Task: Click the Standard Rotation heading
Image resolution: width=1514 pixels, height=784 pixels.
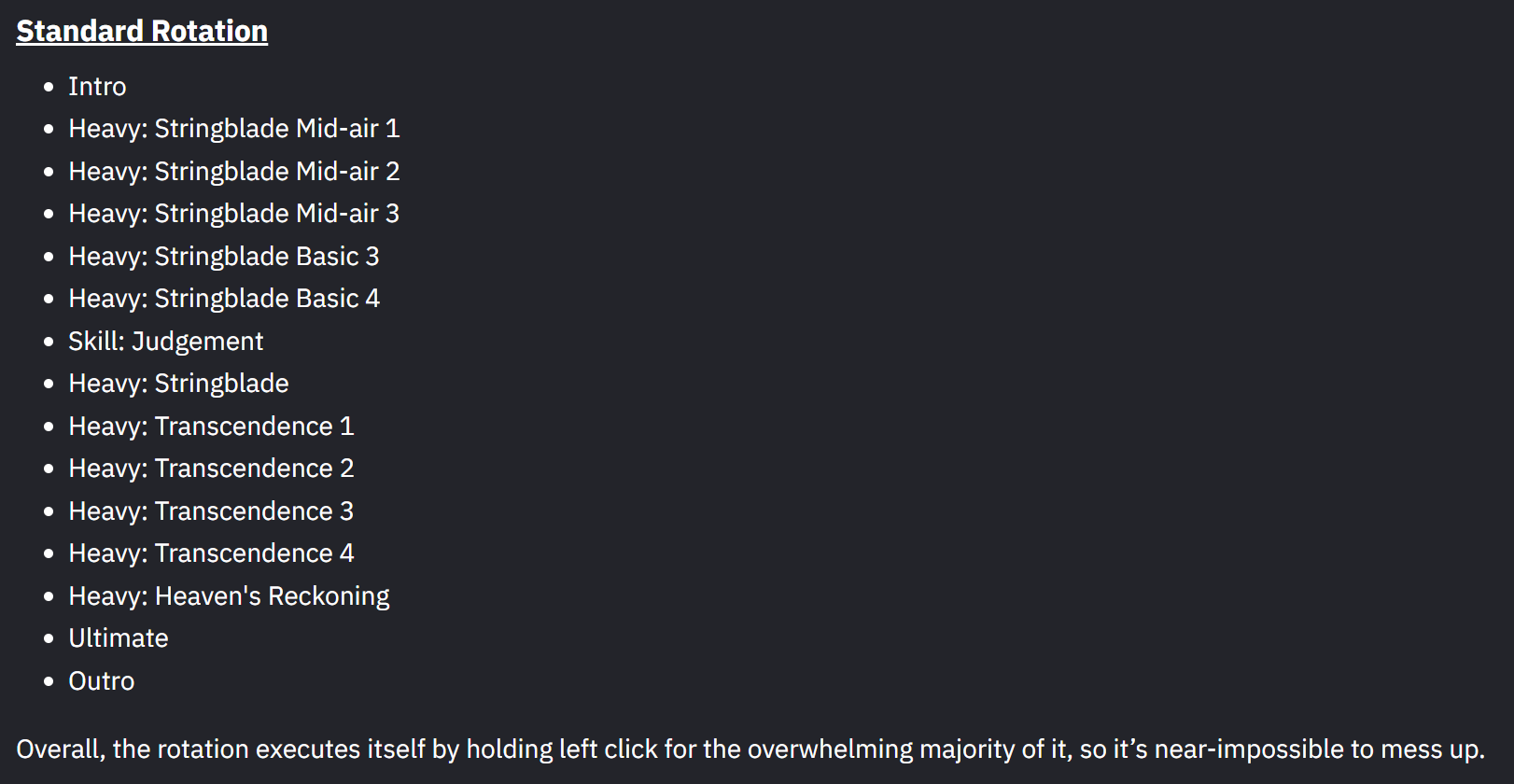Action: (142, 31)
